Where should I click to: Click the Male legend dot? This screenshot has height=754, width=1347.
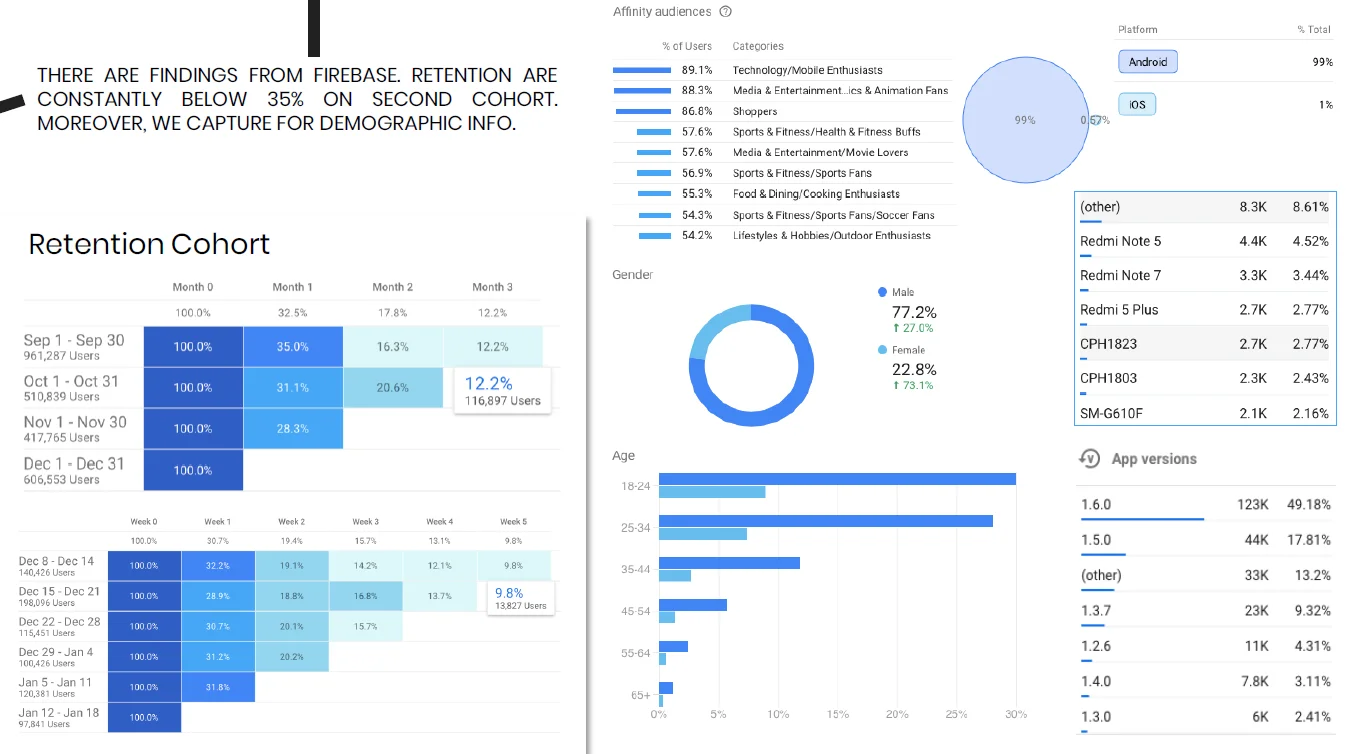point(882,292)
